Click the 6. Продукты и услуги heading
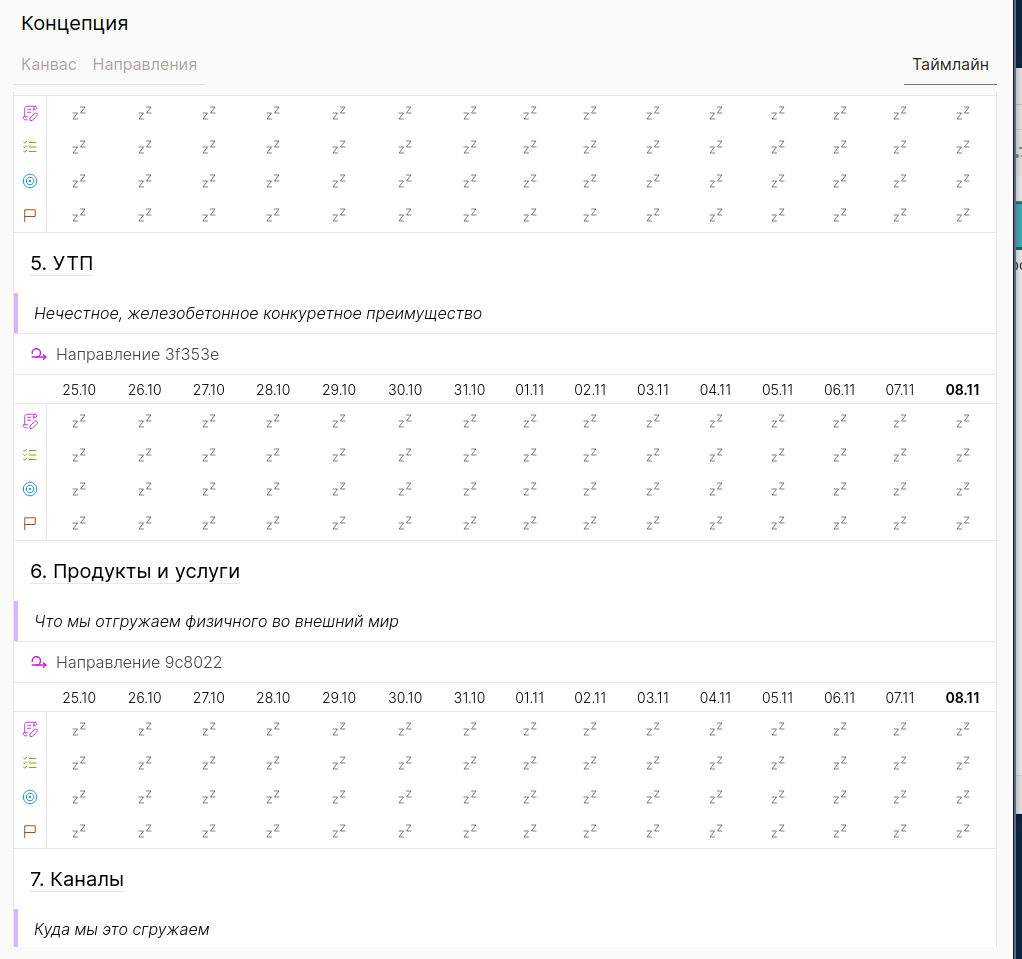The image size is (1022, 959). click(135, 571)
